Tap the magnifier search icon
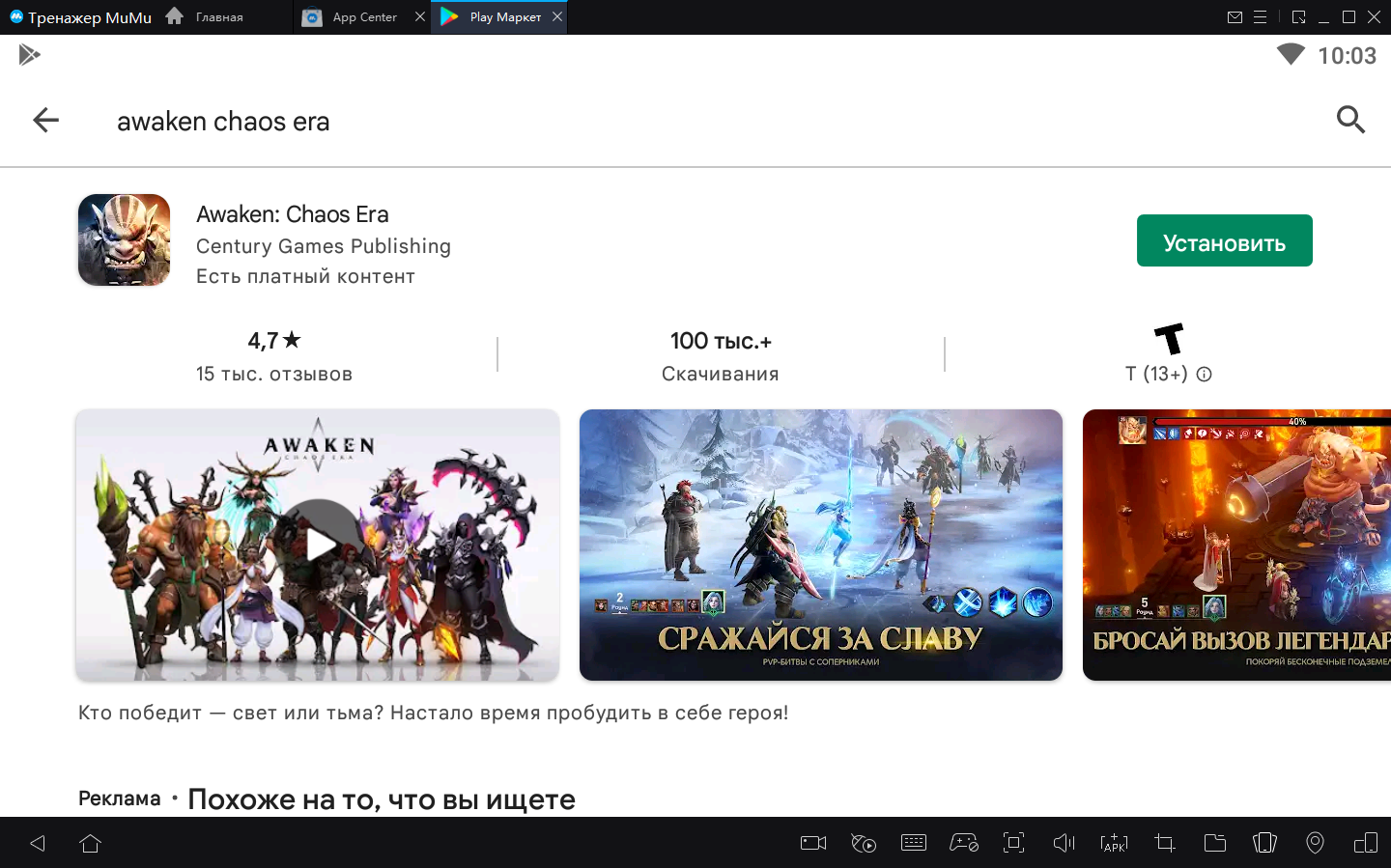The width and height of the screenshot is (1391, 868). [x=1349, y=121]
